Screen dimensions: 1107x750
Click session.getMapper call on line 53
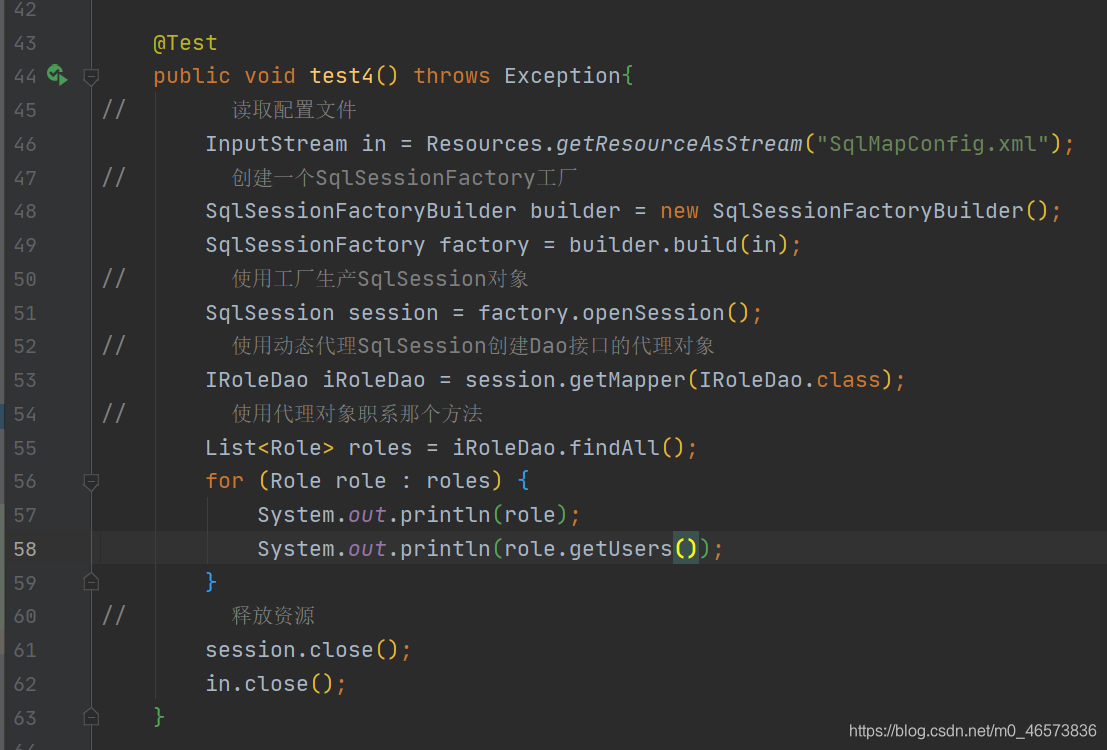click(x=575, y=380)
